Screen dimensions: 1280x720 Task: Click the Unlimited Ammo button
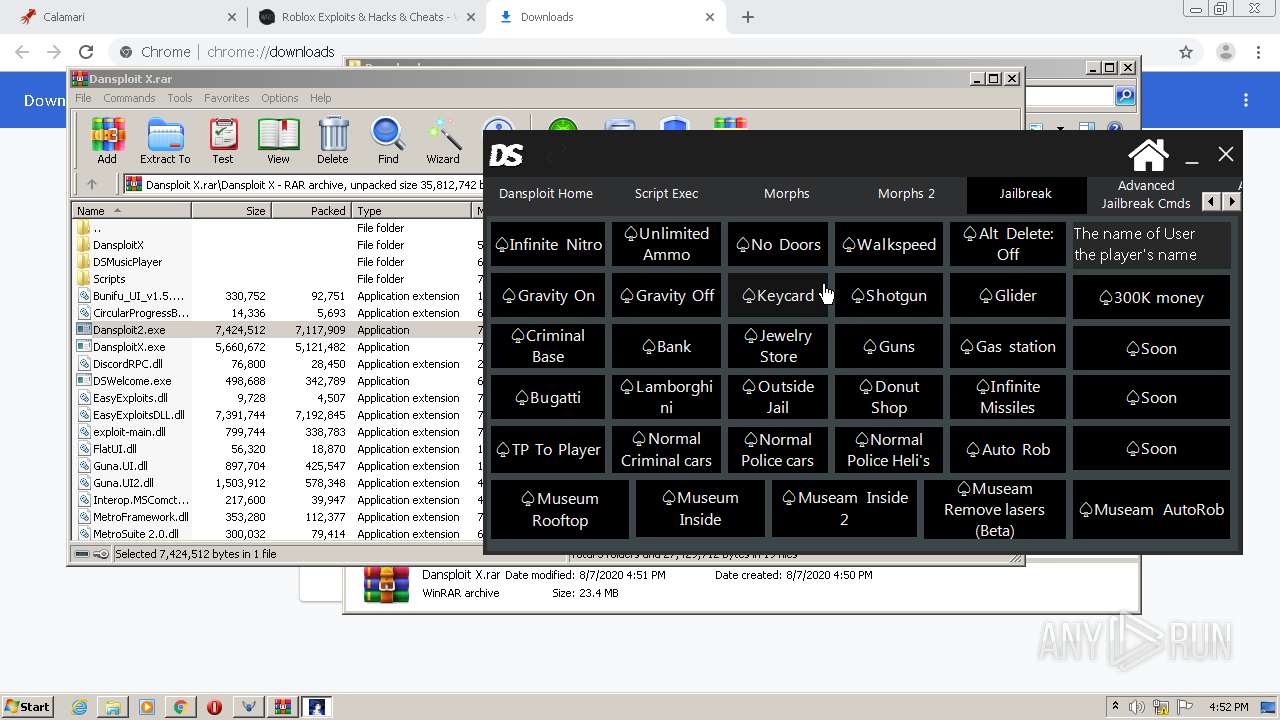(667, 244)
